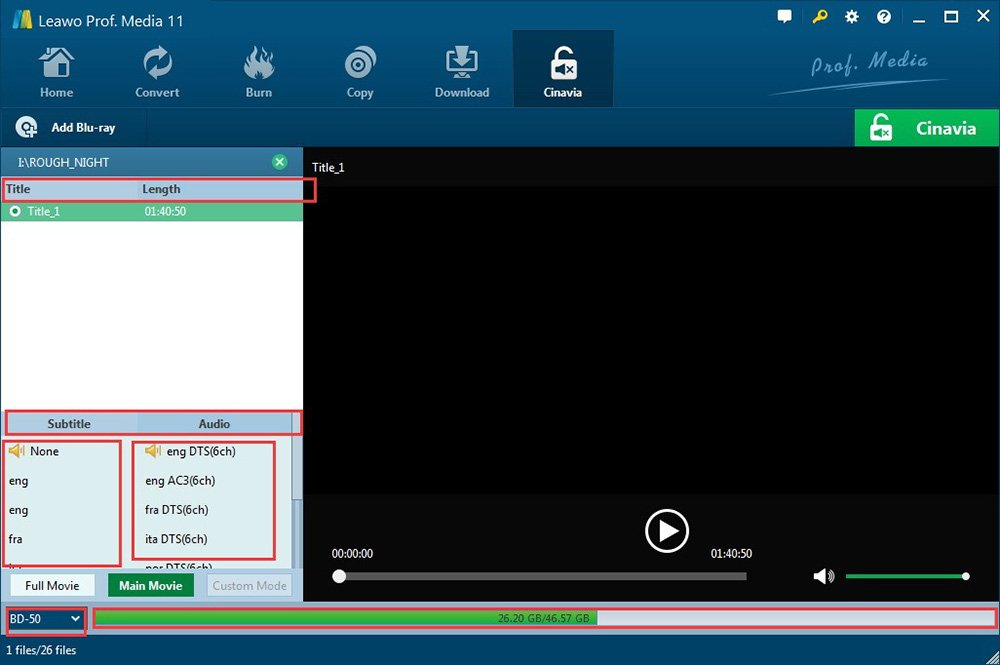Switch to the Cinavia module tab
The width and height of the screenshot is (1000, 665).
562,69
